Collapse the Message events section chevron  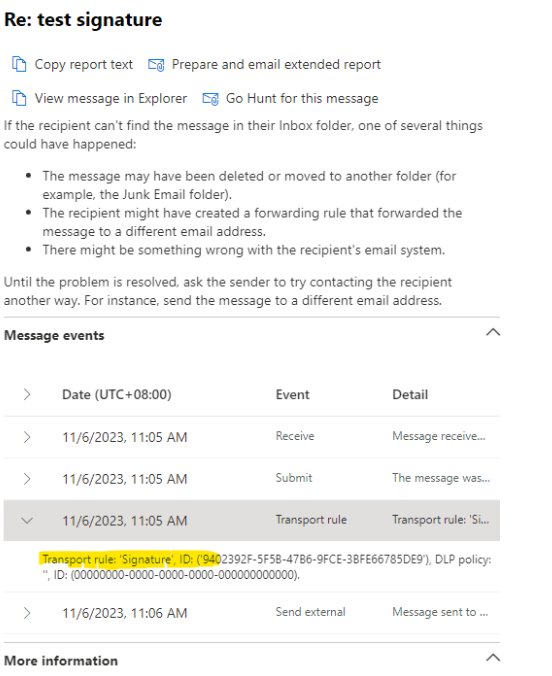[x=493, y=332]
